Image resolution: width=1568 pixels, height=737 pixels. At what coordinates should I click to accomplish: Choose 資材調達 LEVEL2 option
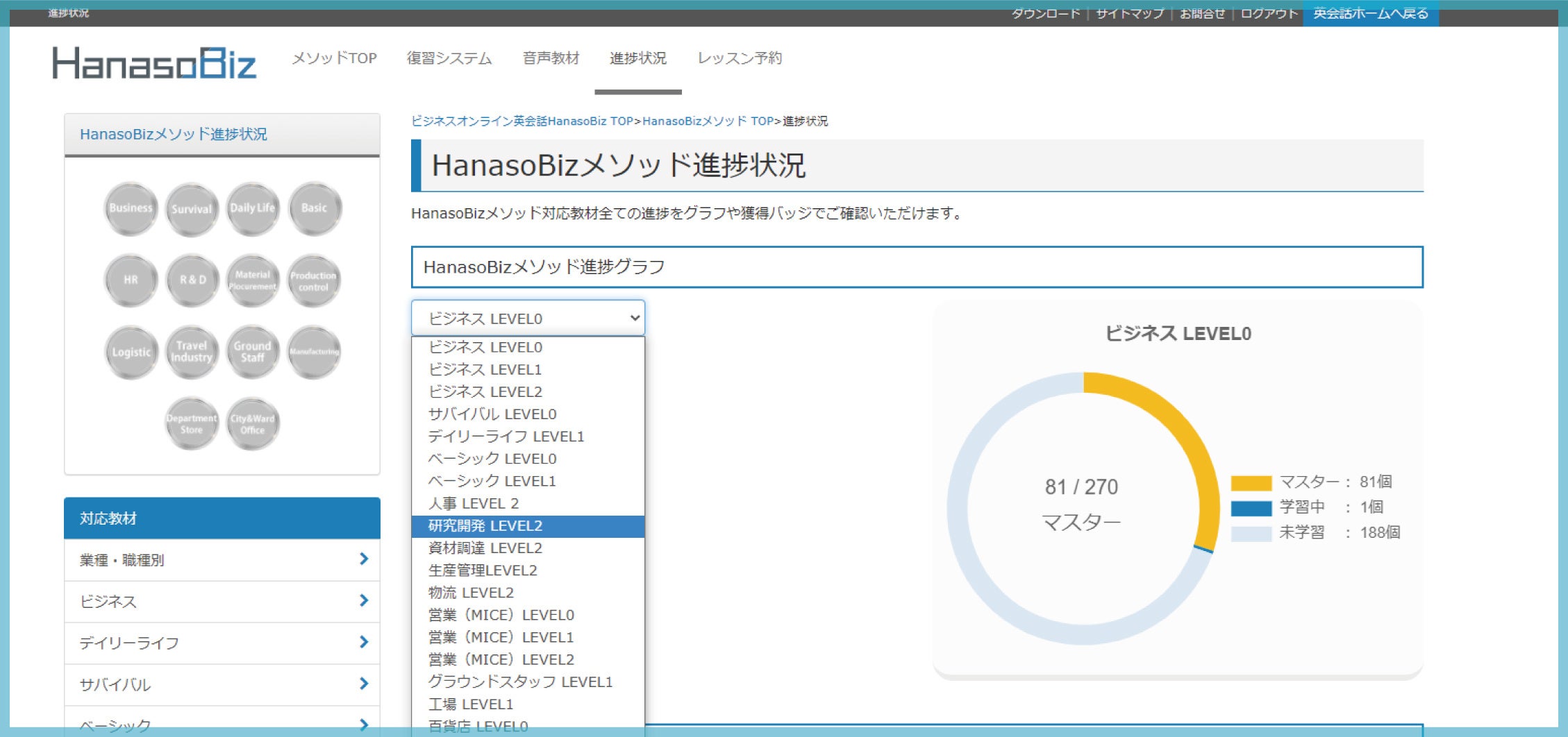click(528, 548)
